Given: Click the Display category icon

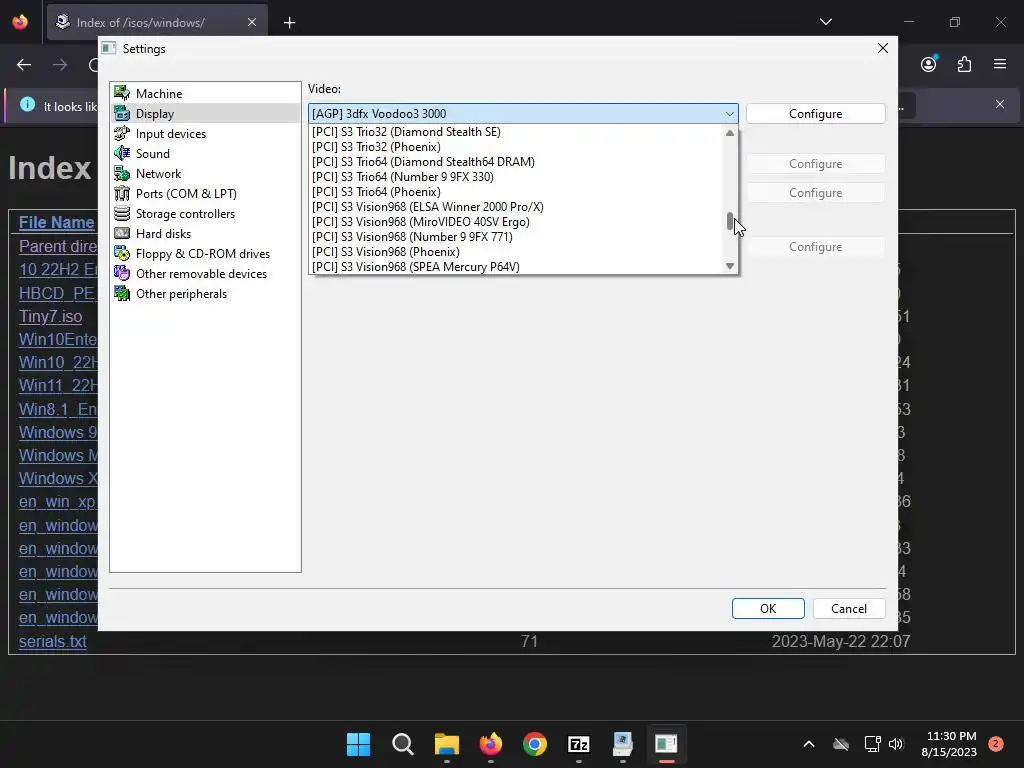Looking at the screenshot, I should [x=122, y=114].
